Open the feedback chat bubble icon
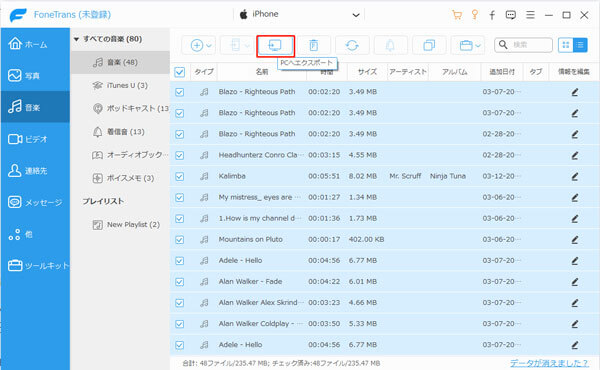The width and height of the screenshot is (600, 370). point(510,15)
